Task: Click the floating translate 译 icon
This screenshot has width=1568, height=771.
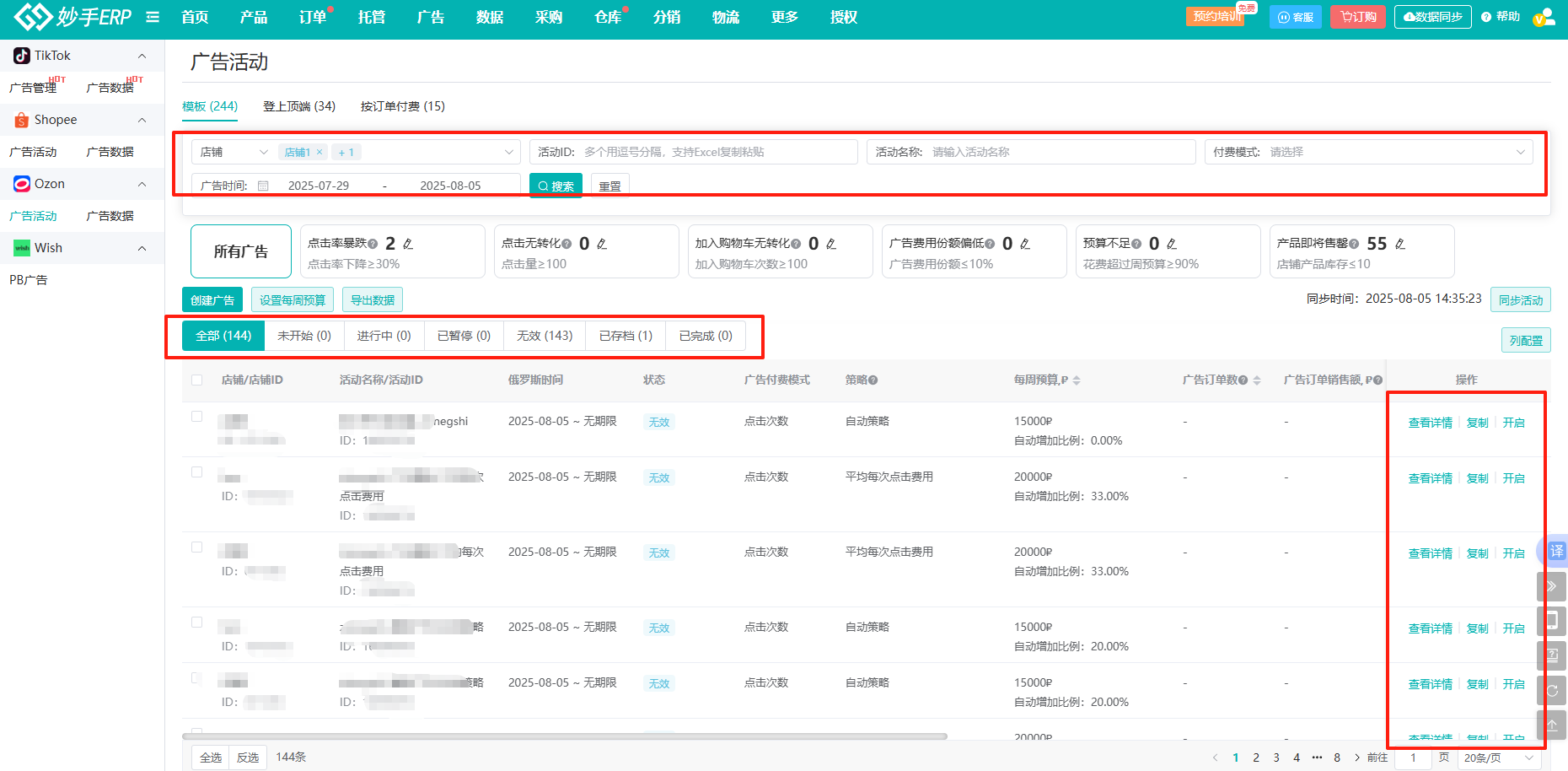Action: [1556, 551]
